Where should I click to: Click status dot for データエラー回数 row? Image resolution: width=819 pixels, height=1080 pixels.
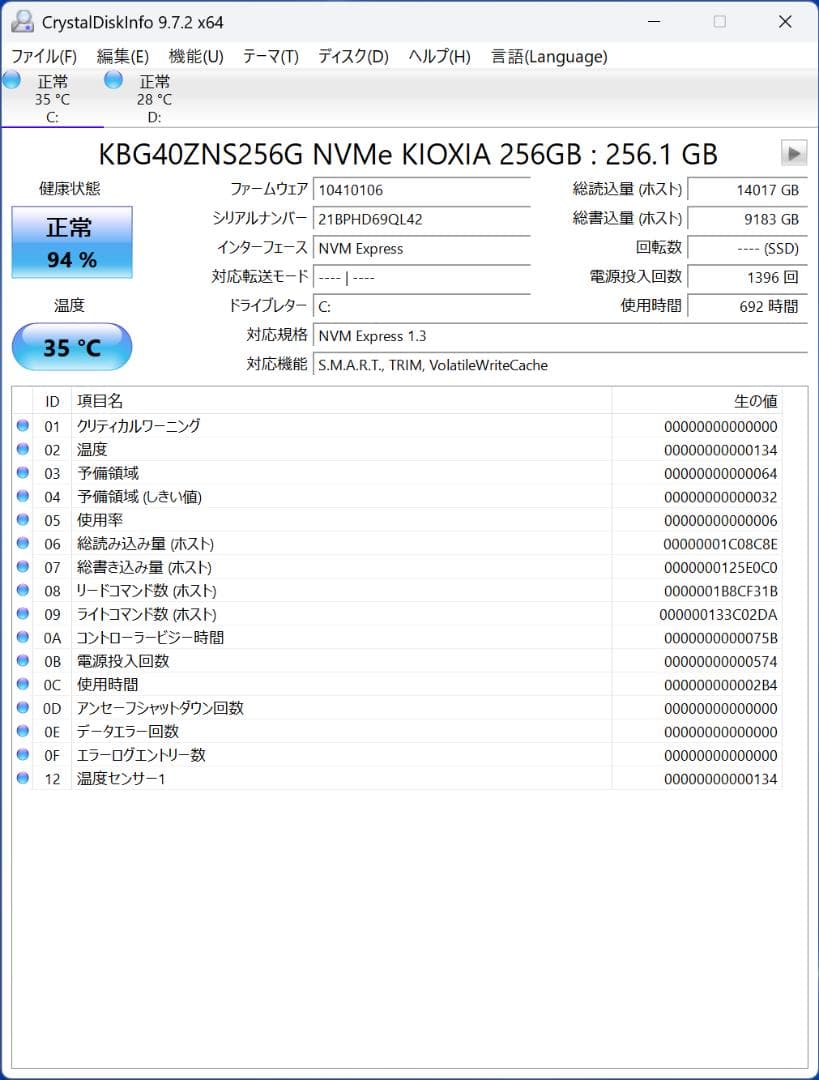tap(23, 731)
